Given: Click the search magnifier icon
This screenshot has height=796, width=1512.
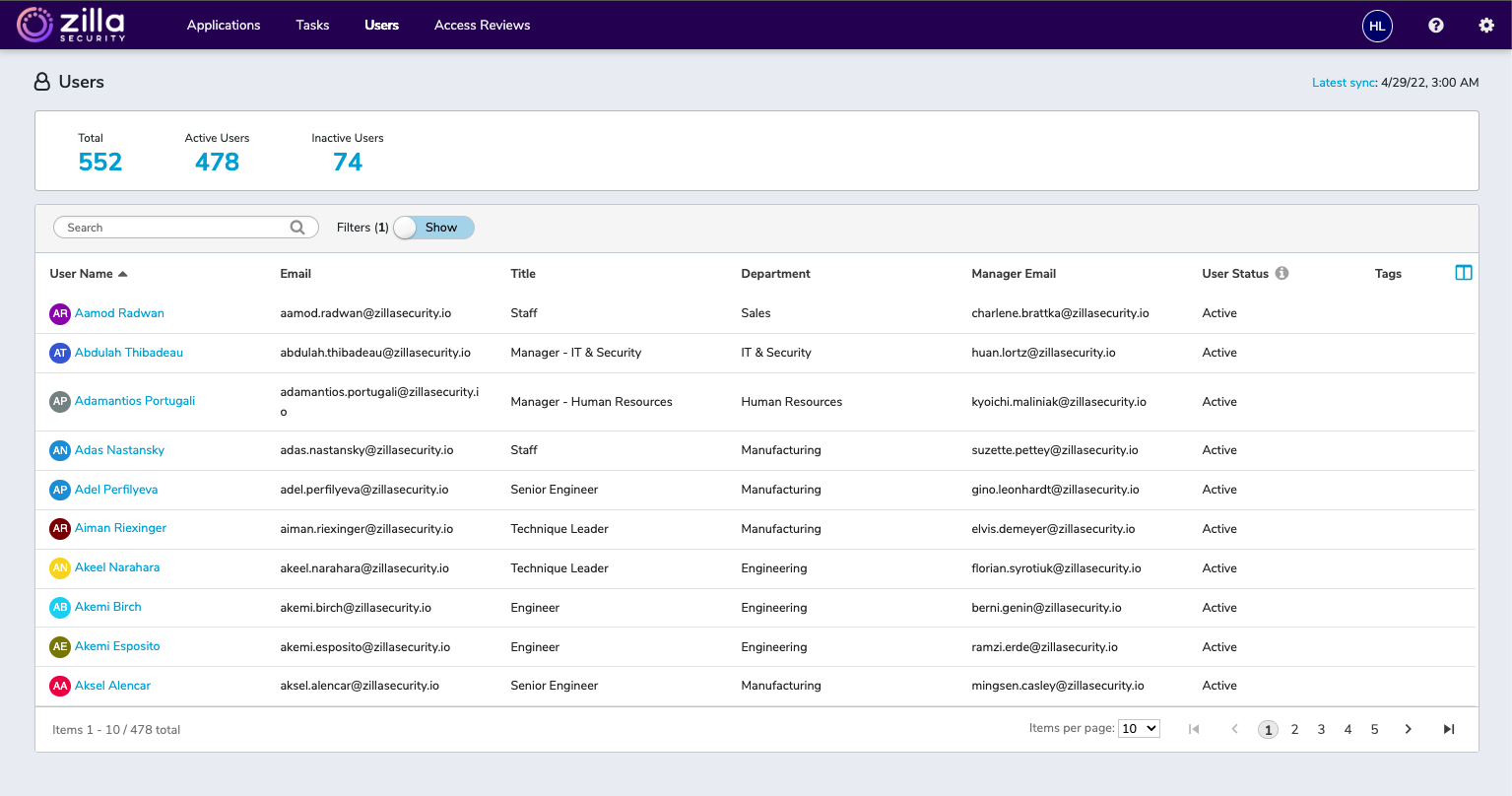Looking at the screenshot, I should [x=296, y=227].
